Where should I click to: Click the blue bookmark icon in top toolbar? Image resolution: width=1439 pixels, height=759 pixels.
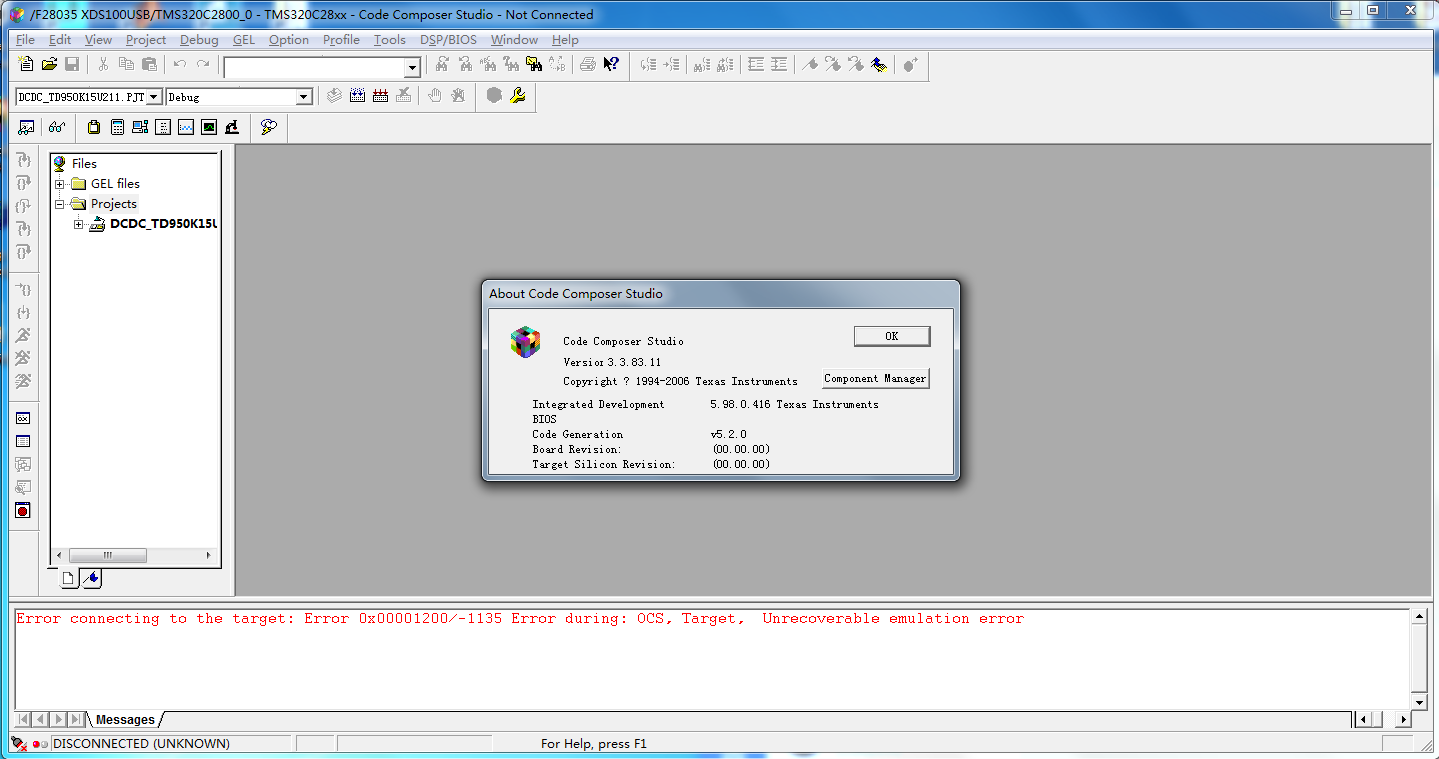pos(879,65)
